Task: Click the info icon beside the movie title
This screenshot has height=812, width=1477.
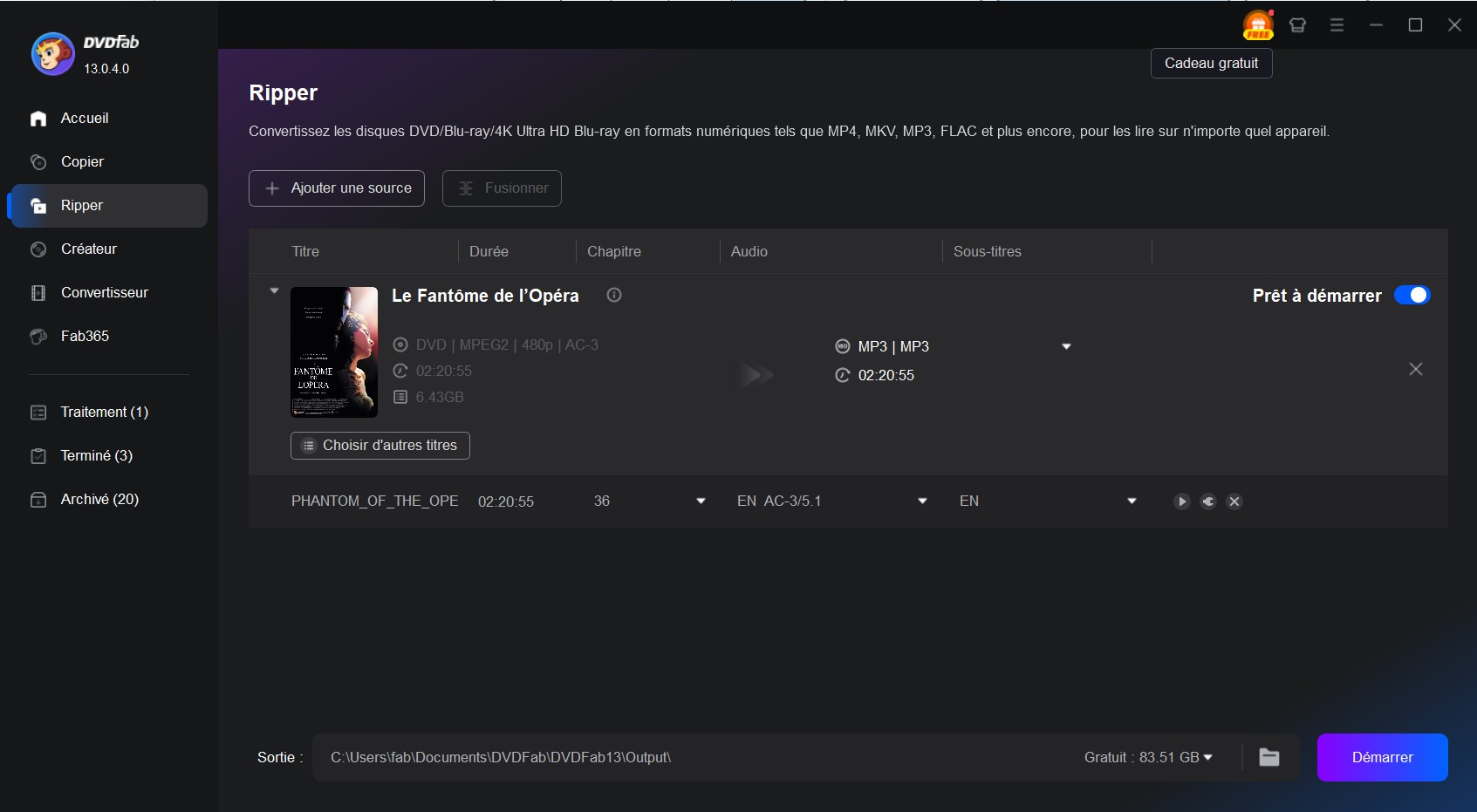Action: point(614,295)
